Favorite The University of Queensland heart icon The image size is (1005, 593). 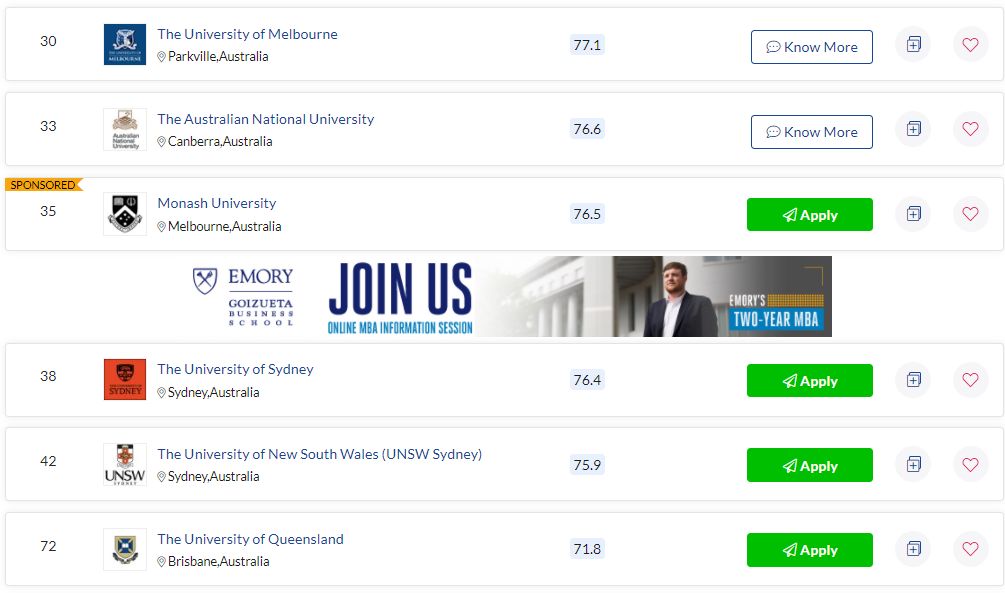tap(970, 549)
